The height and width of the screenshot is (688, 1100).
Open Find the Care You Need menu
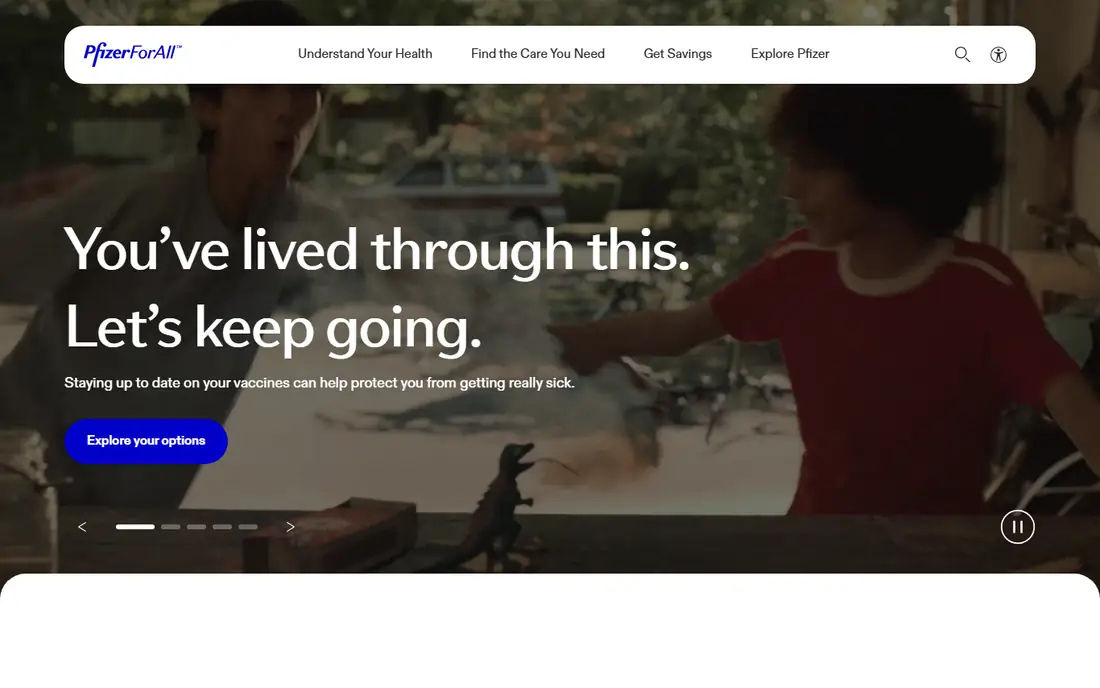pos(537,54)
